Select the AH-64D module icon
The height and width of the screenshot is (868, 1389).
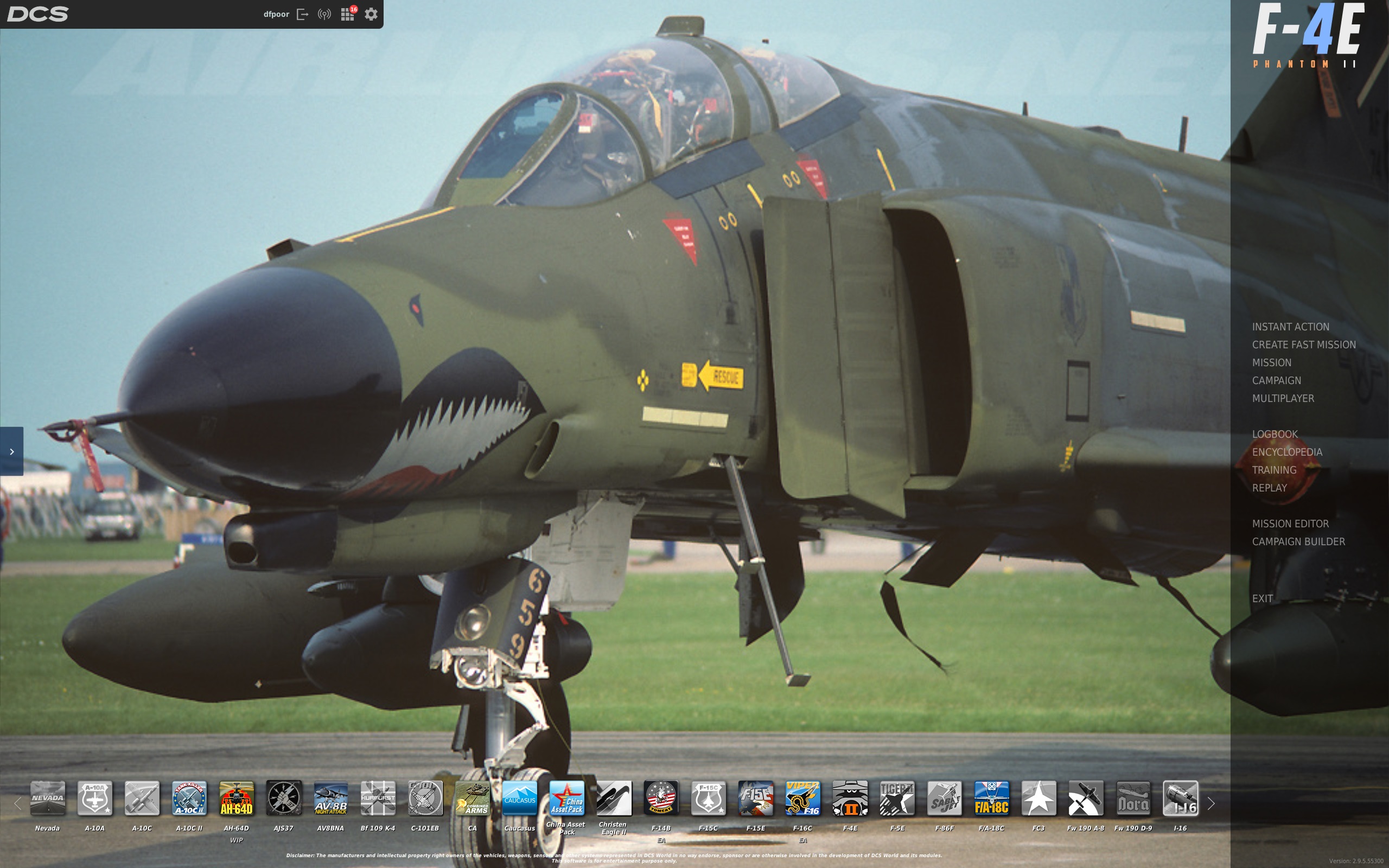point(237,798)
